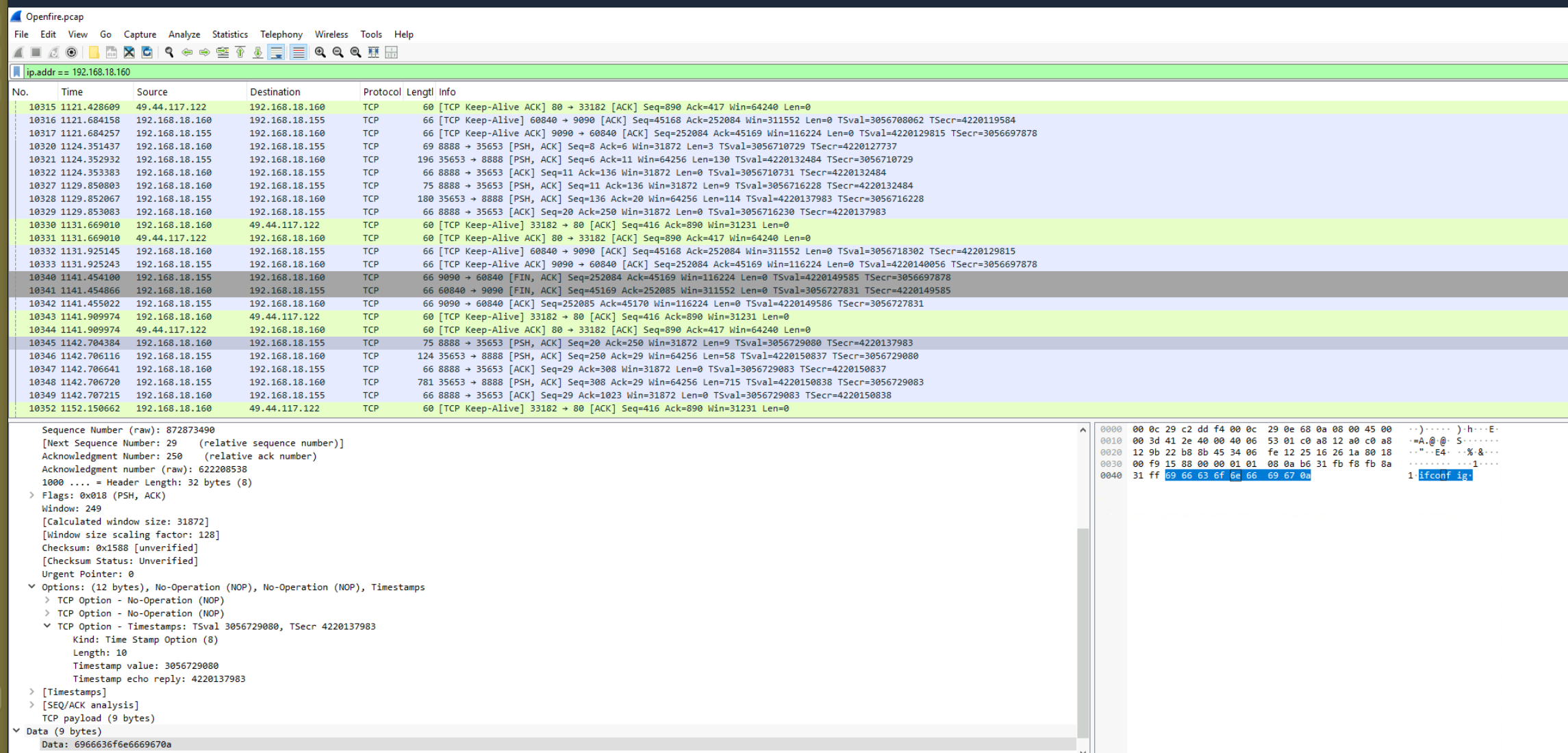
Task: Save this capture file
Action: coord(112,51)
